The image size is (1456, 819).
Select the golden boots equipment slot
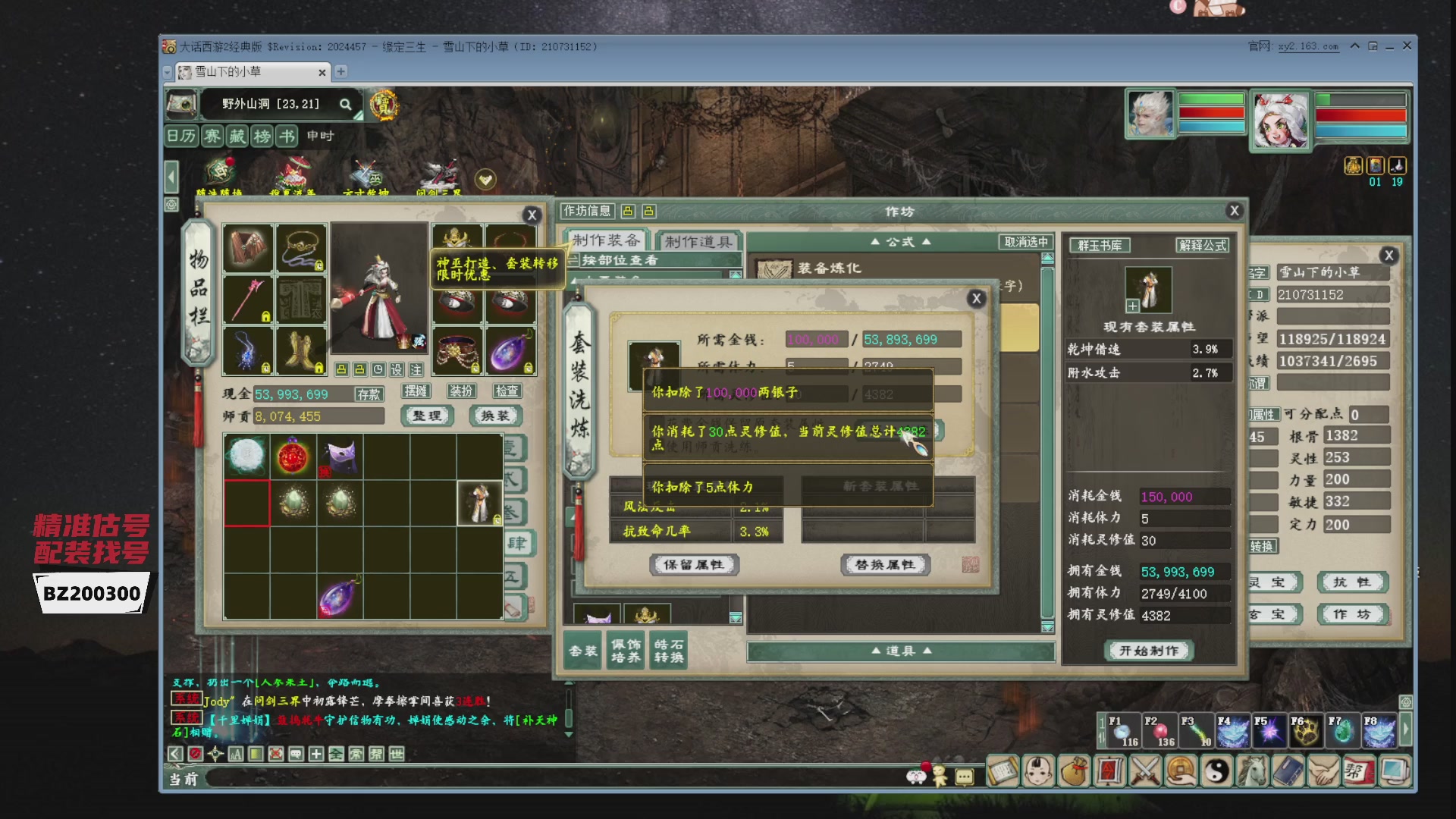tap(301, 350)
